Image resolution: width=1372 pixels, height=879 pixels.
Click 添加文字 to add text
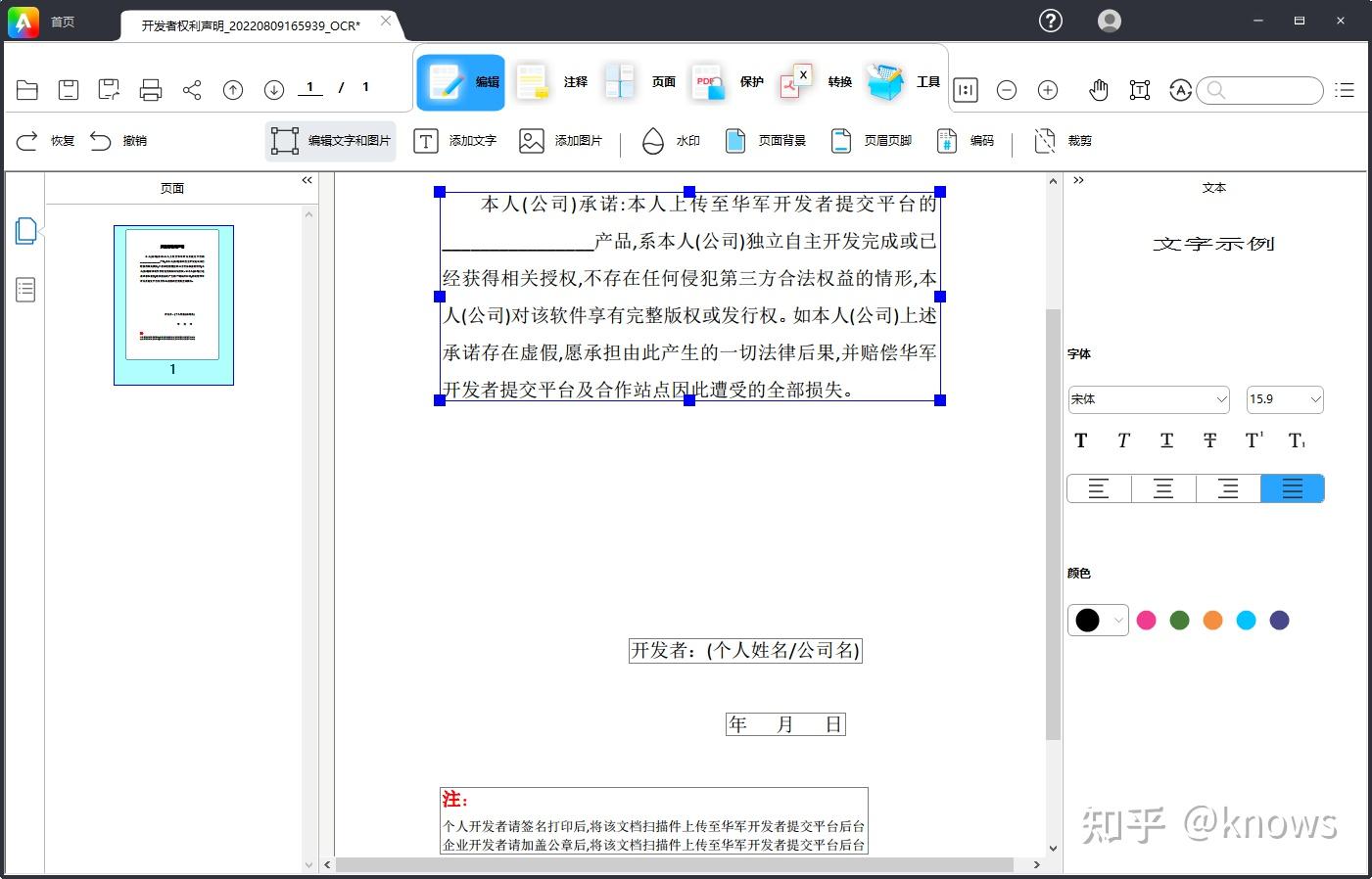[x=455, y=141]
